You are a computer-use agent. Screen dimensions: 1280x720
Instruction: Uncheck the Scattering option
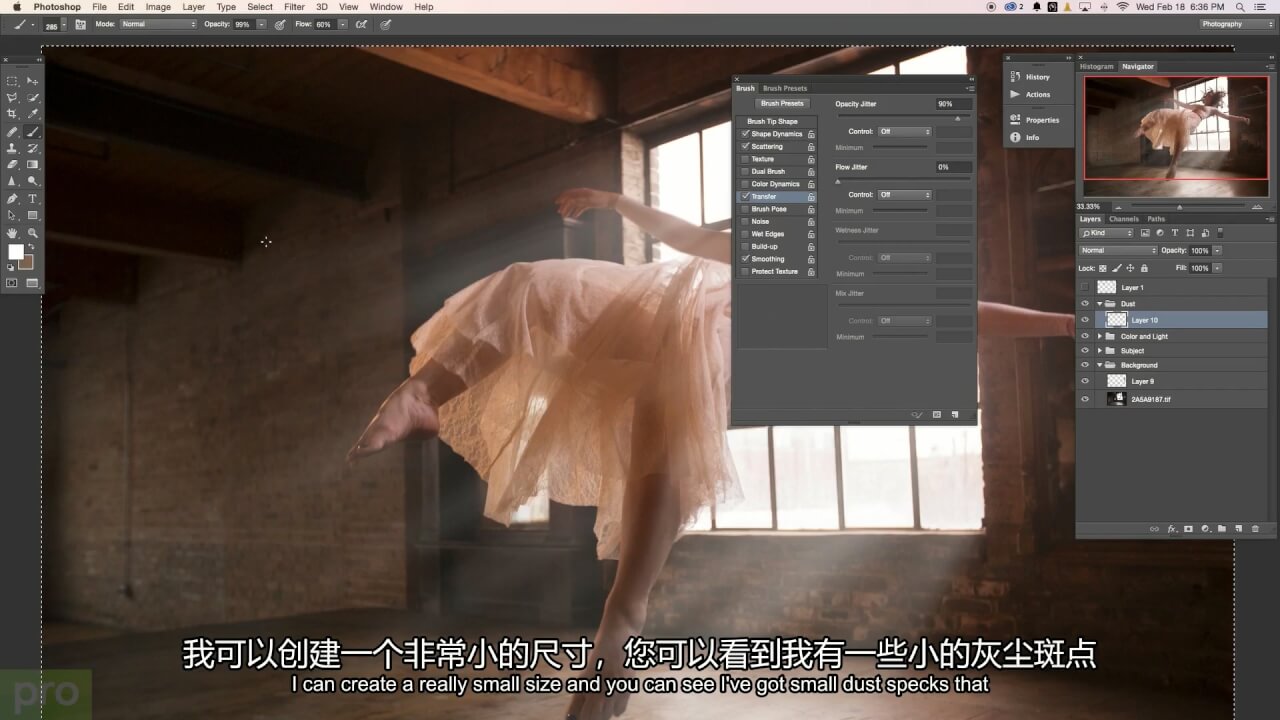(x=744, y=146)
